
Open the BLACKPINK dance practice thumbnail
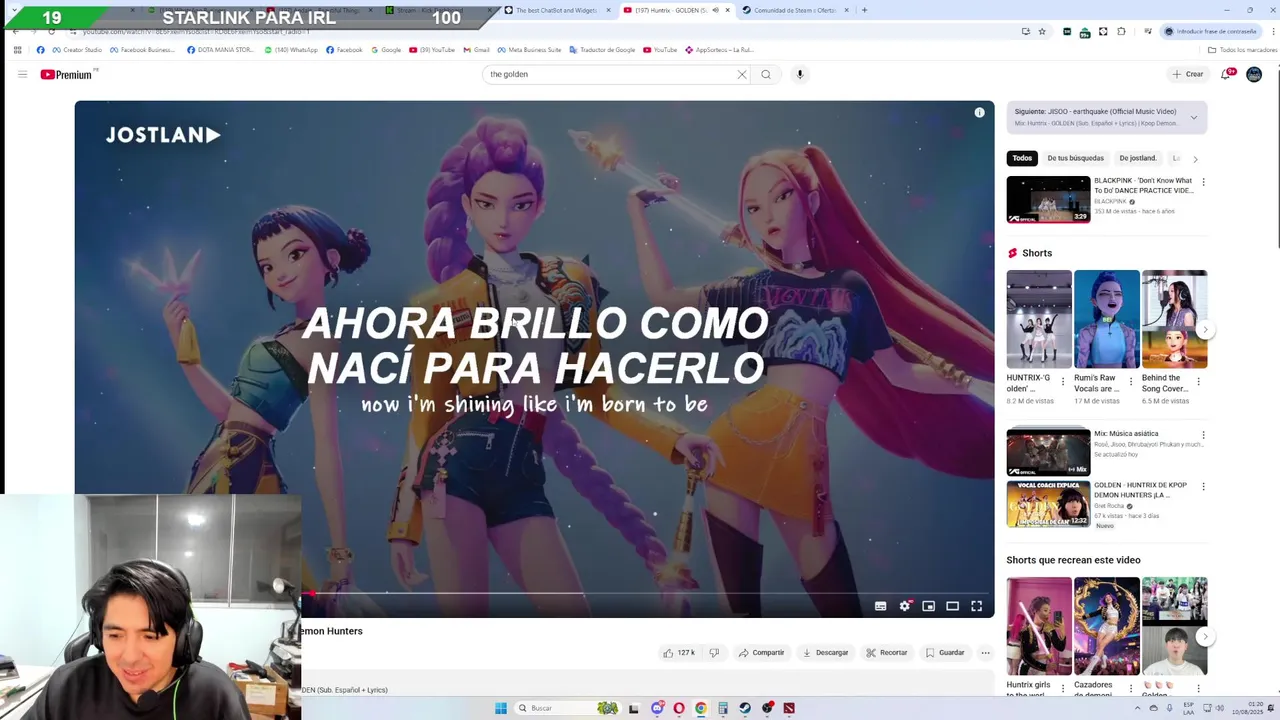(1048, 199)
